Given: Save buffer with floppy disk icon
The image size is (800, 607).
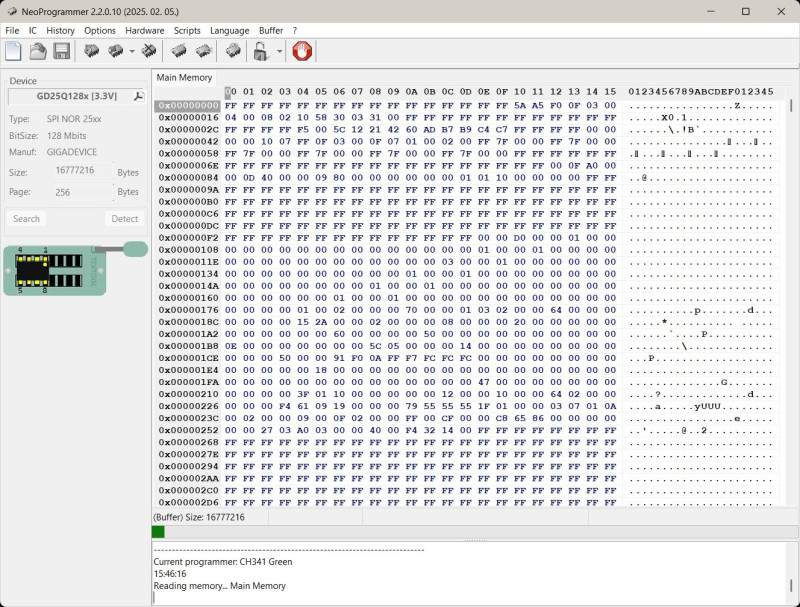Looking at the screenshot, I should click(62, 51).
